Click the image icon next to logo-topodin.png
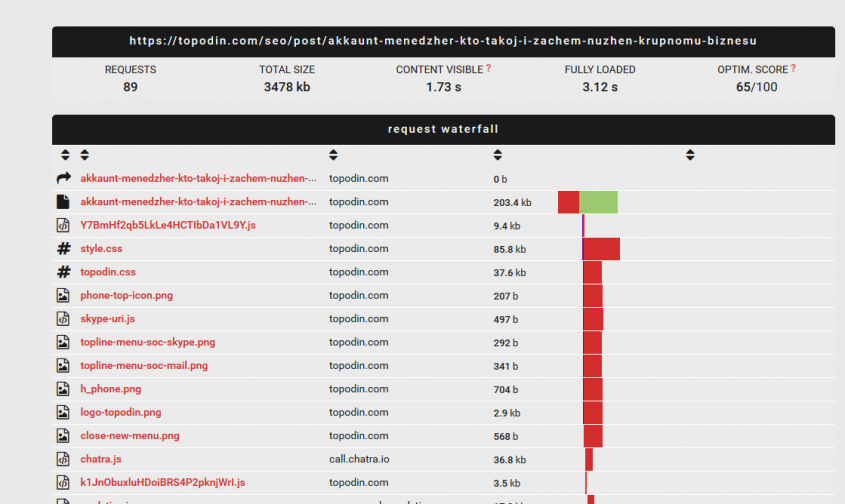845x504 pixels. (63, 412)
